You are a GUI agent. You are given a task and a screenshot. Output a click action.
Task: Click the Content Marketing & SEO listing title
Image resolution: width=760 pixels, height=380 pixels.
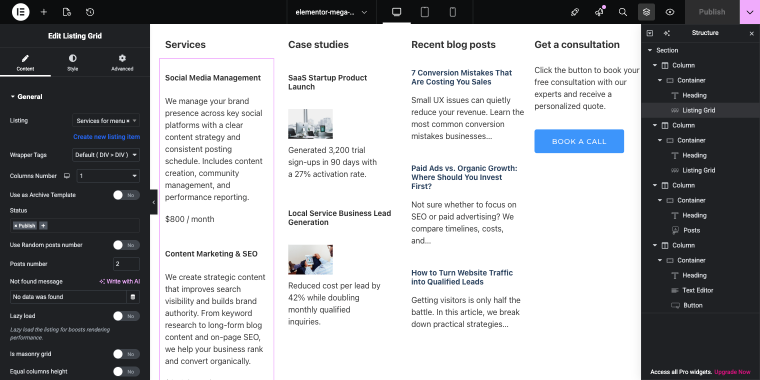(211, 254)
